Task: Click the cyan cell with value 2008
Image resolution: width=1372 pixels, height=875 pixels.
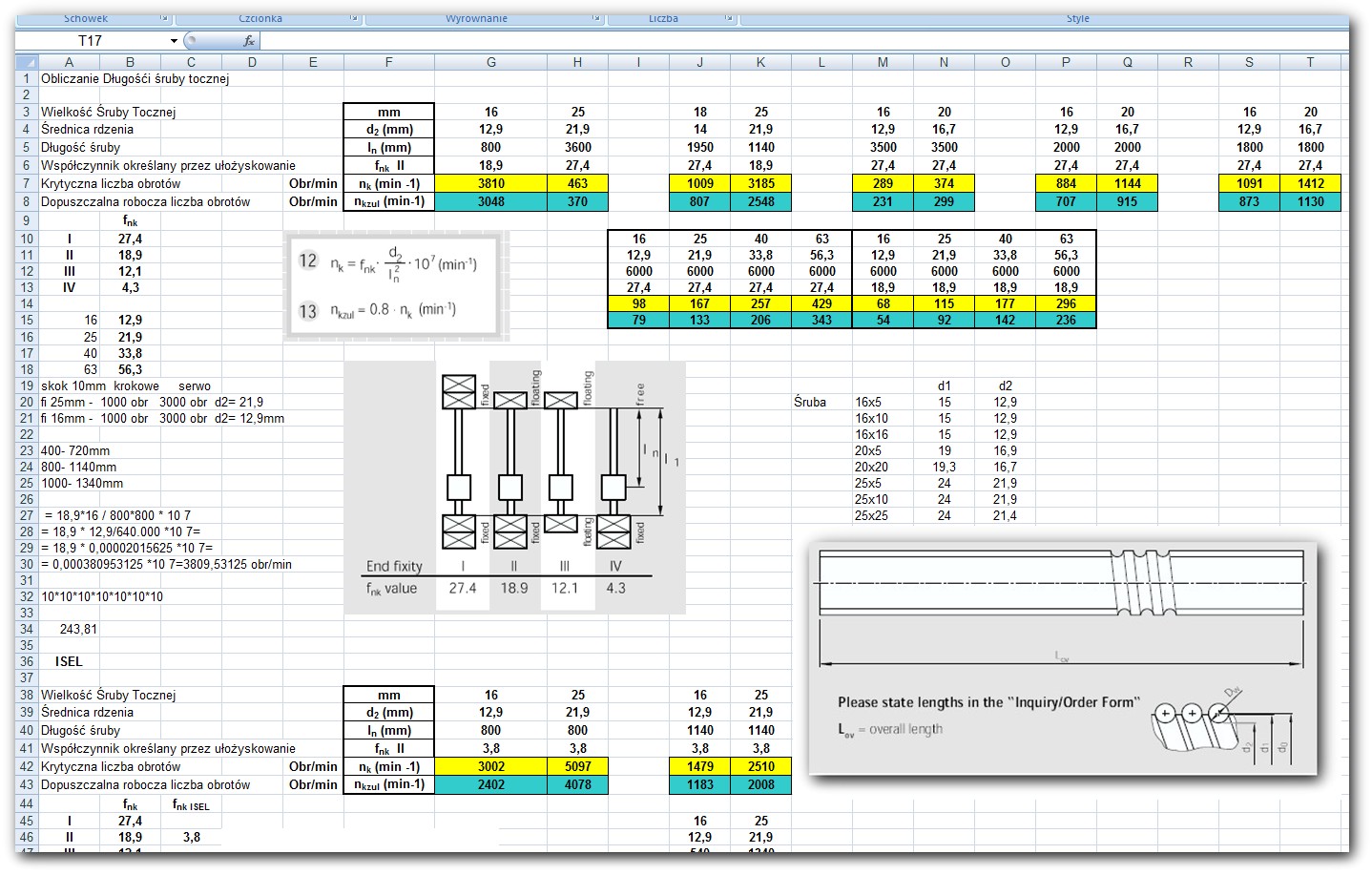Action: [x=760, y=784]
